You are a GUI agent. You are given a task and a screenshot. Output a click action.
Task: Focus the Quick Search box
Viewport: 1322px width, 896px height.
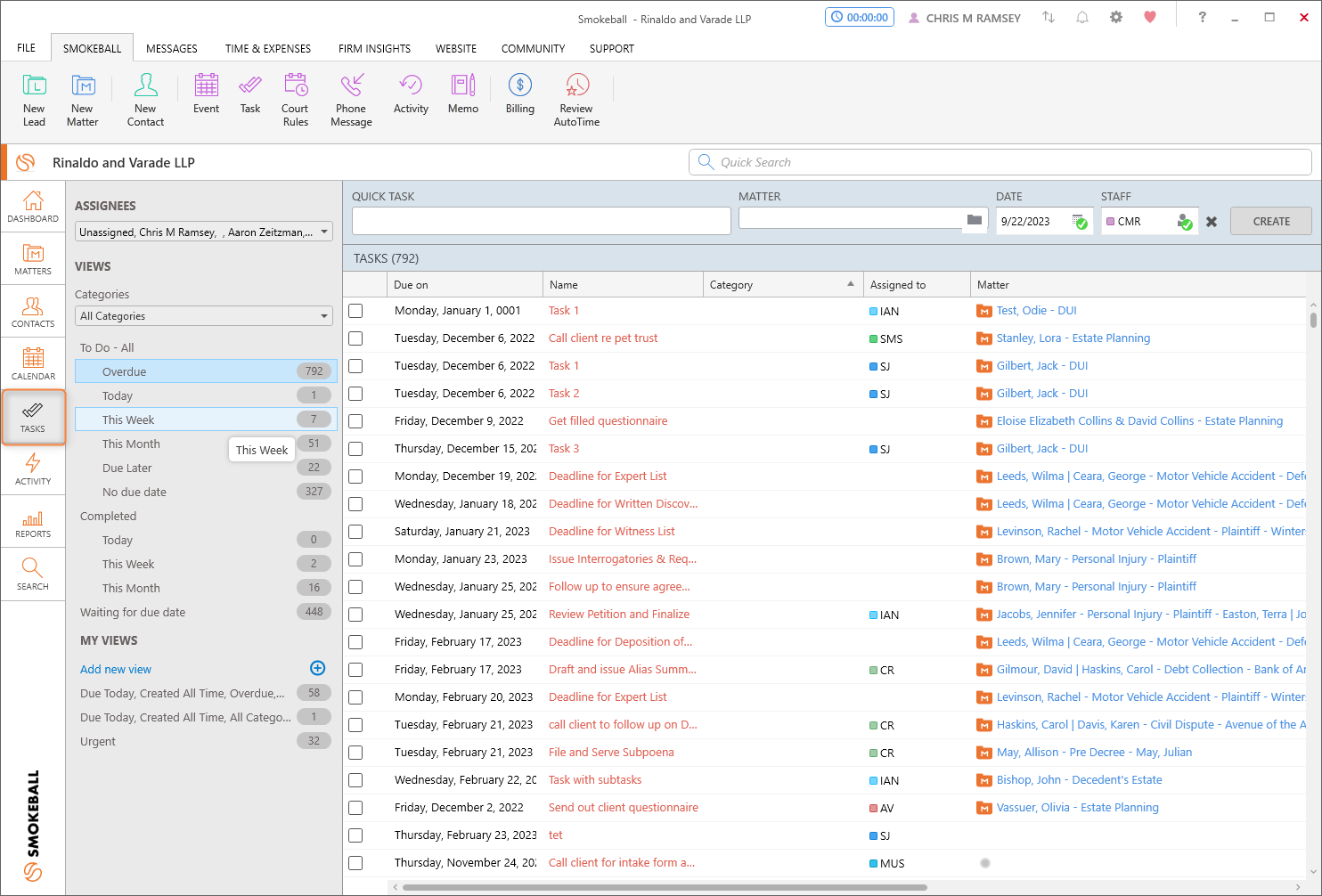click(1000, 162)
